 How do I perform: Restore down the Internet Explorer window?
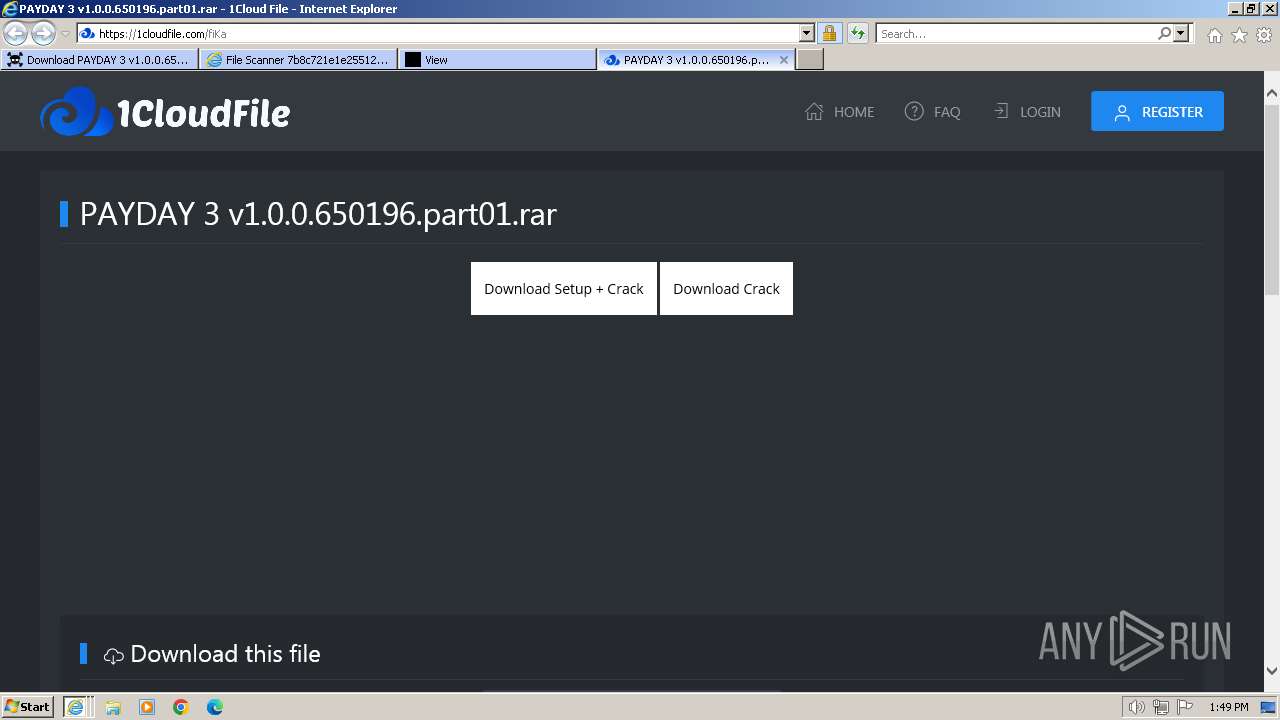click(x=1252, y=8)
